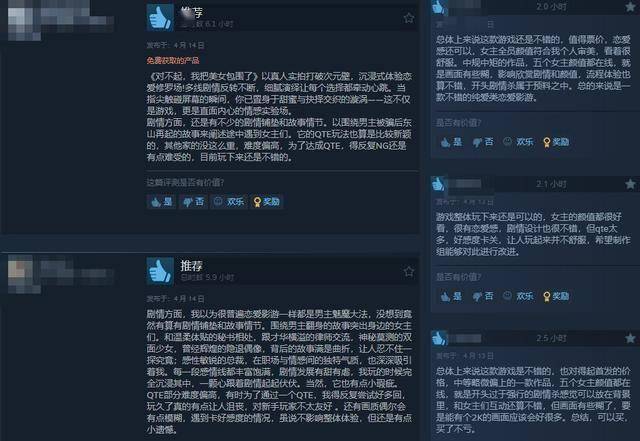Viewport: 640px width, 441px height.
Task: Give 奖励 to the first large review
Action: [267, 202]
